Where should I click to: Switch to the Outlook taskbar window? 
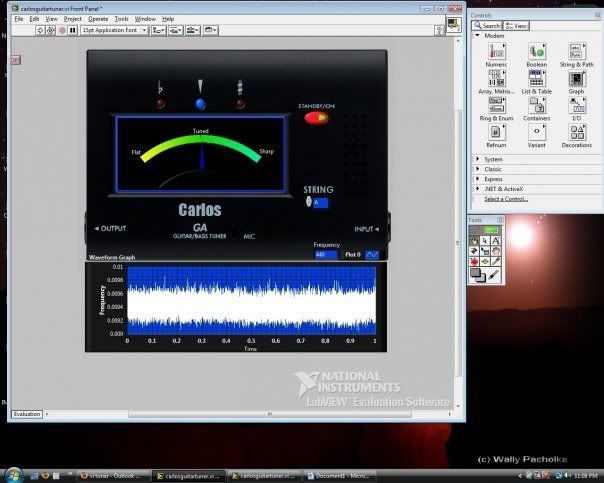point(113,476)
